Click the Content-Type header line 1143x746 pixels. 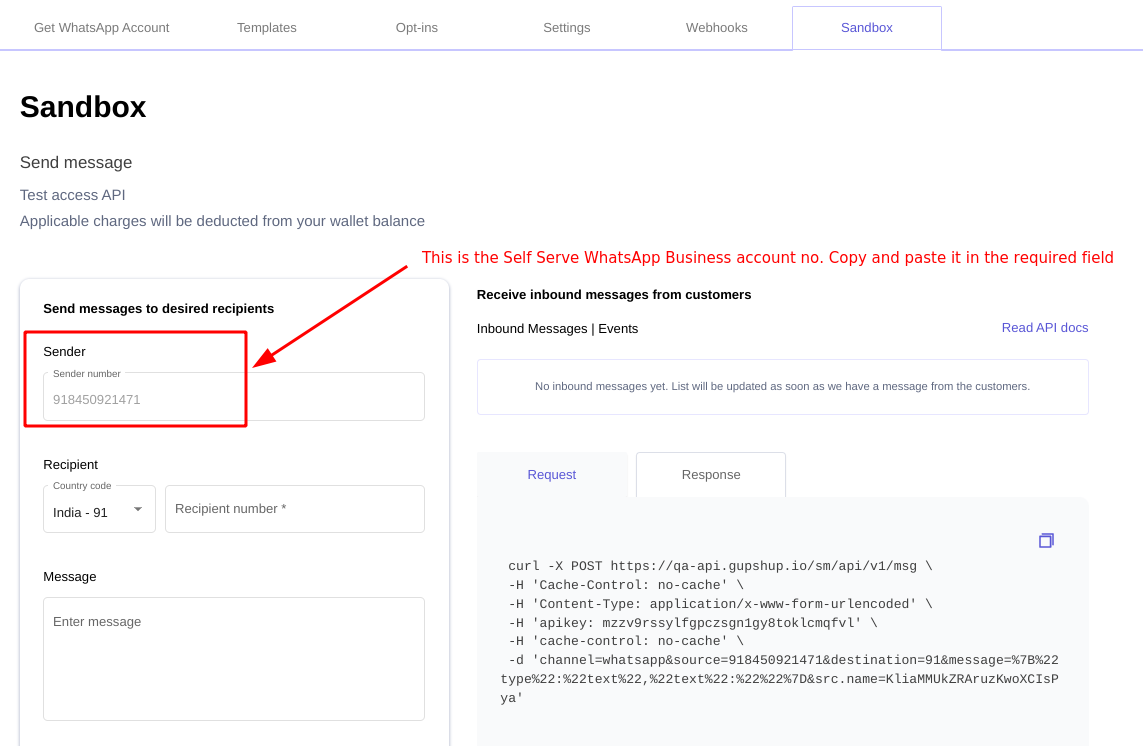tap(720, 604)
